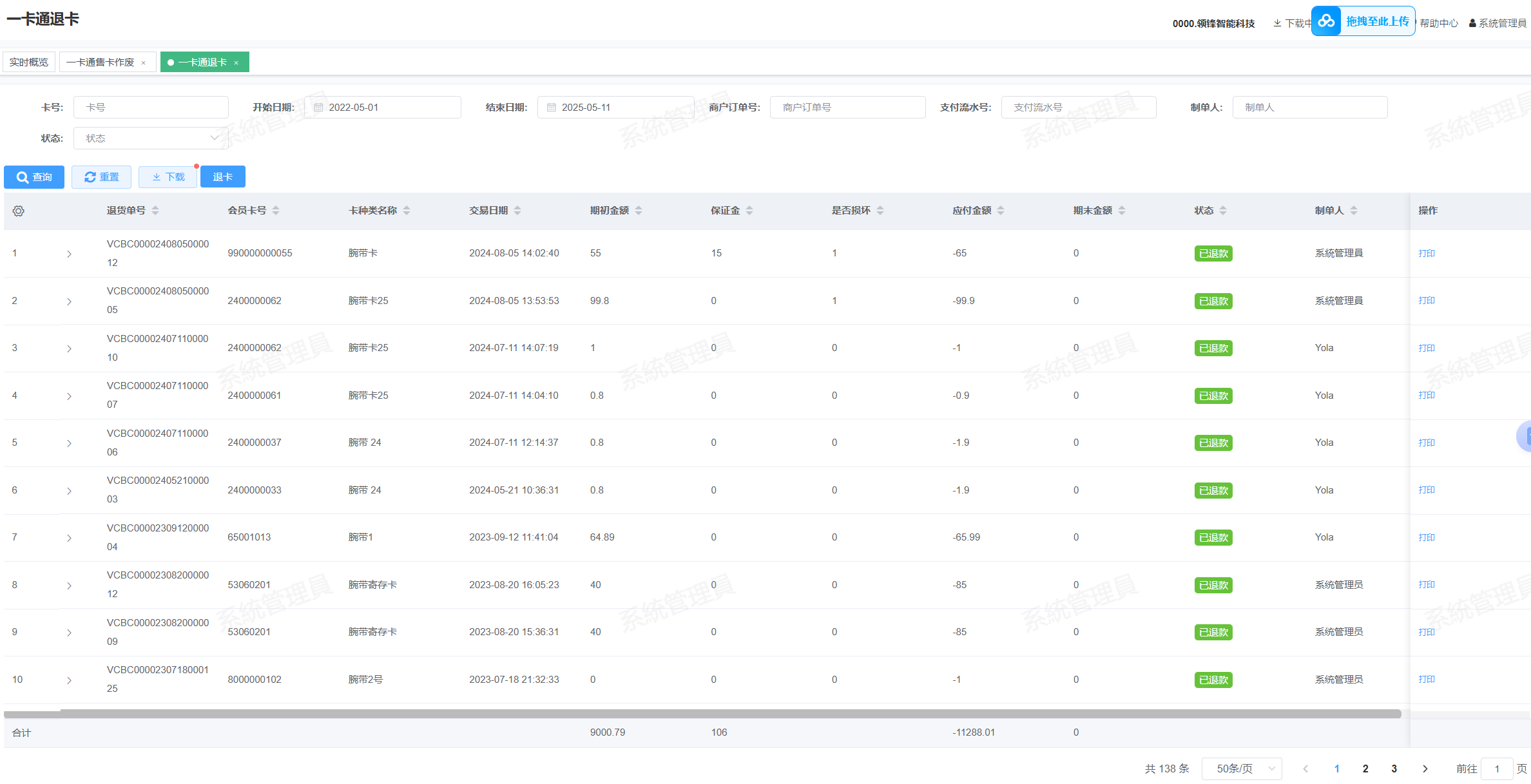Open the 50条/页 page size dropdown
1531x784 pixels.
1241,769
